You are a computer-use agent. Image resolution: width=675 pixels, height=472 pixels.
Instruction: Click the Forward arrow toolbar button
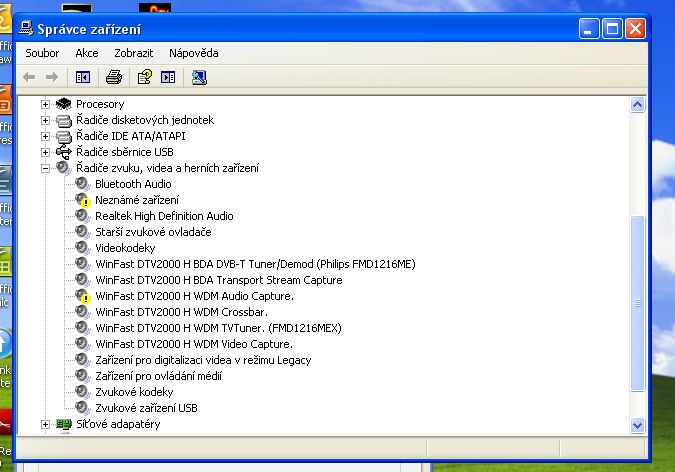[x=52, y=78]
